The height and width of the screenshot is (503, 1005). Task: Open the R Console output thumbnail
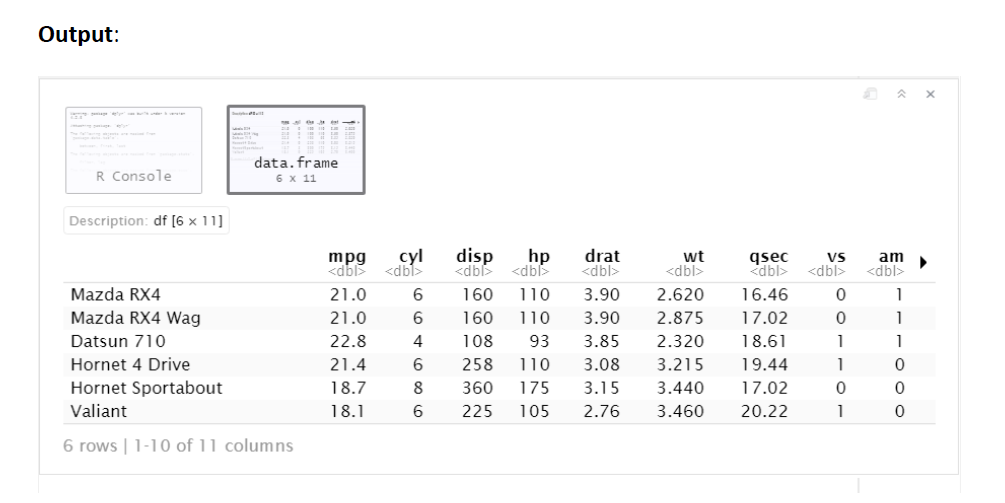click(x=133, y=150)
